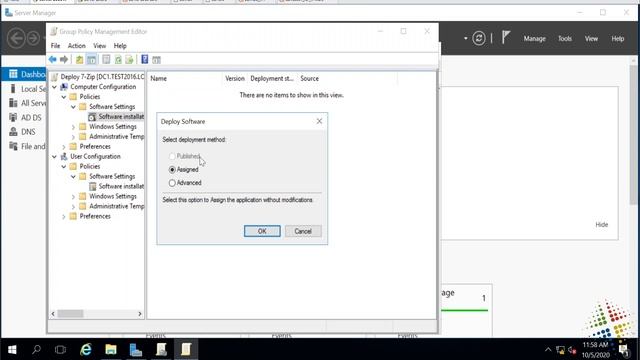The height and width of the screenshot is (360, 640).
Task: Expand Preferences under User Configuration
Action: coord(64,216)
